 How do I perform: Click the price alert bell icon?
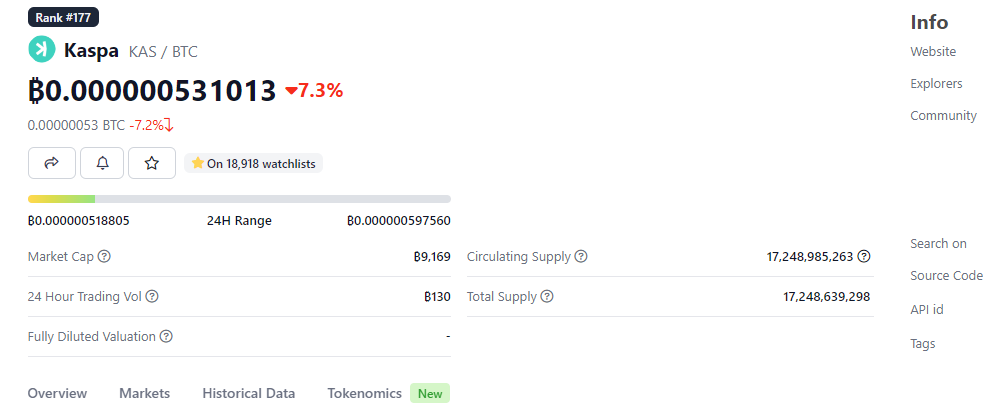tap(102, 163)
